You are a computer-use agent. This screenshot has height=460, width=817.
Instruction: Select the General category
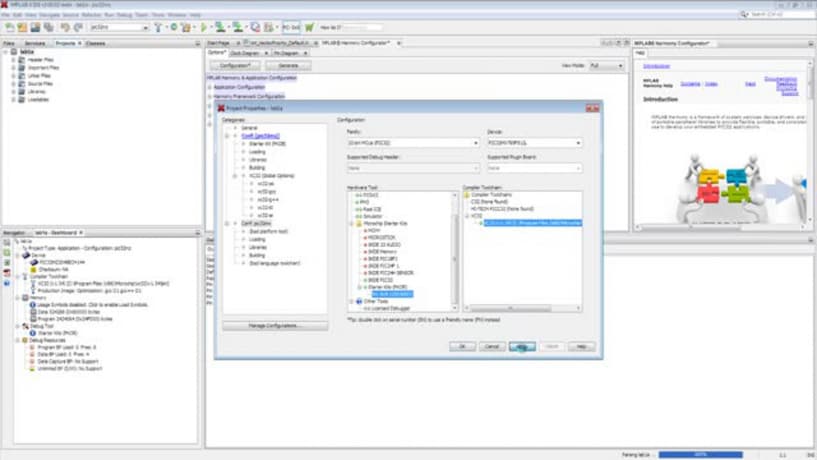(x=249, y=128)
